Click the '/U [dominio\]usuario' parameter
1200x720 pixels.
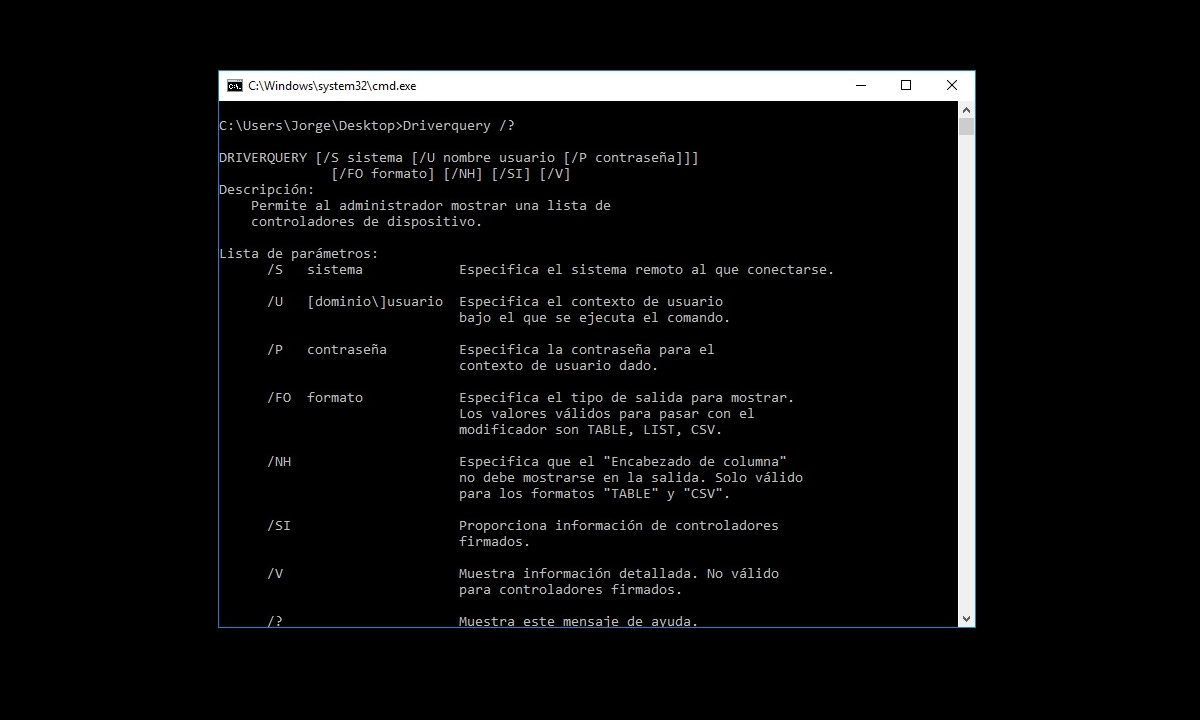tap(355, 302)
